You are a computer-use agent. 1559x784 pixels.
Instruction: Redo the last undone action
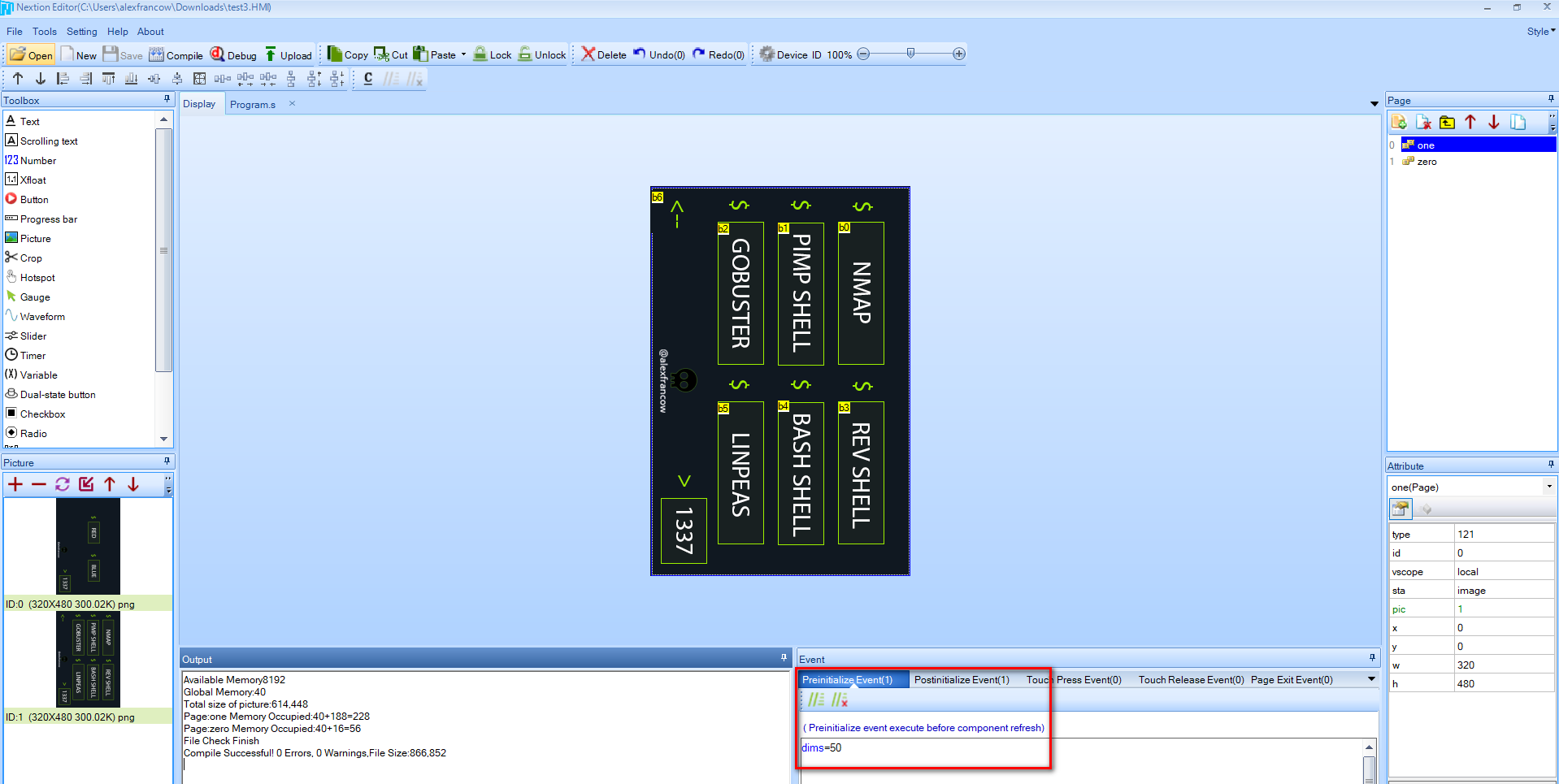coord(719,54)
